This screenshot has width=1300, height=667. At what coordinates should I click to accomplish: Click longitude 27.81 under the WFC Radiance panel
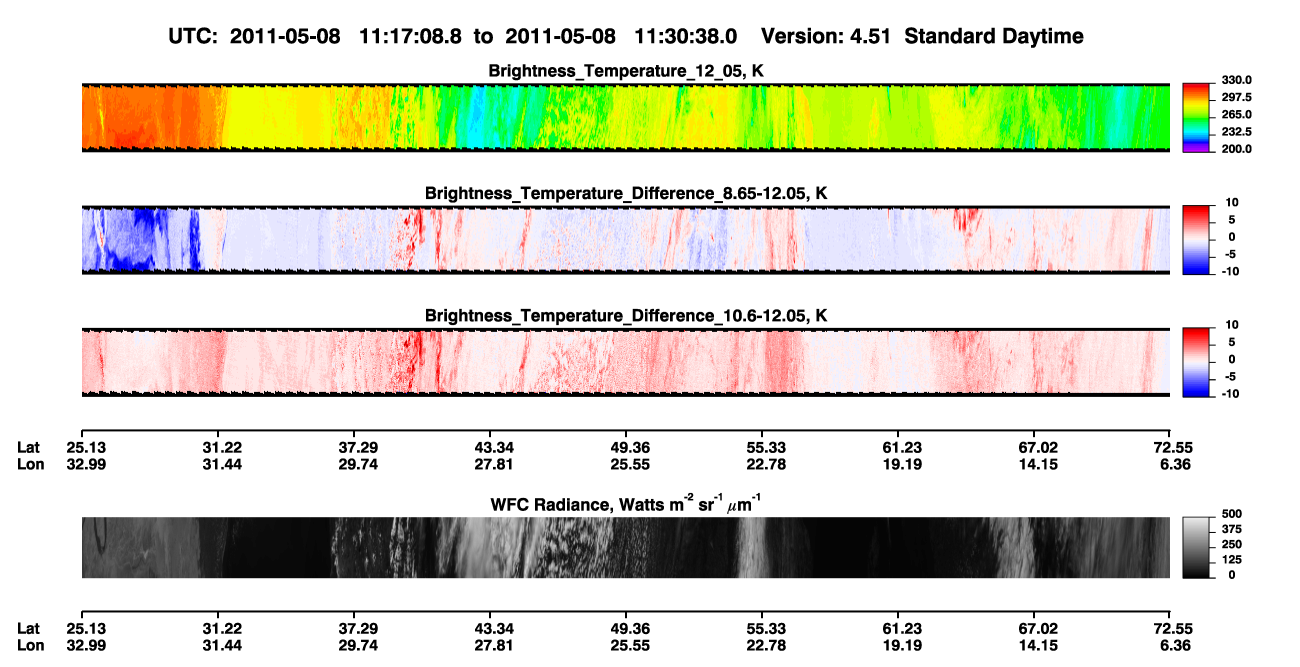tap(490, 646)
